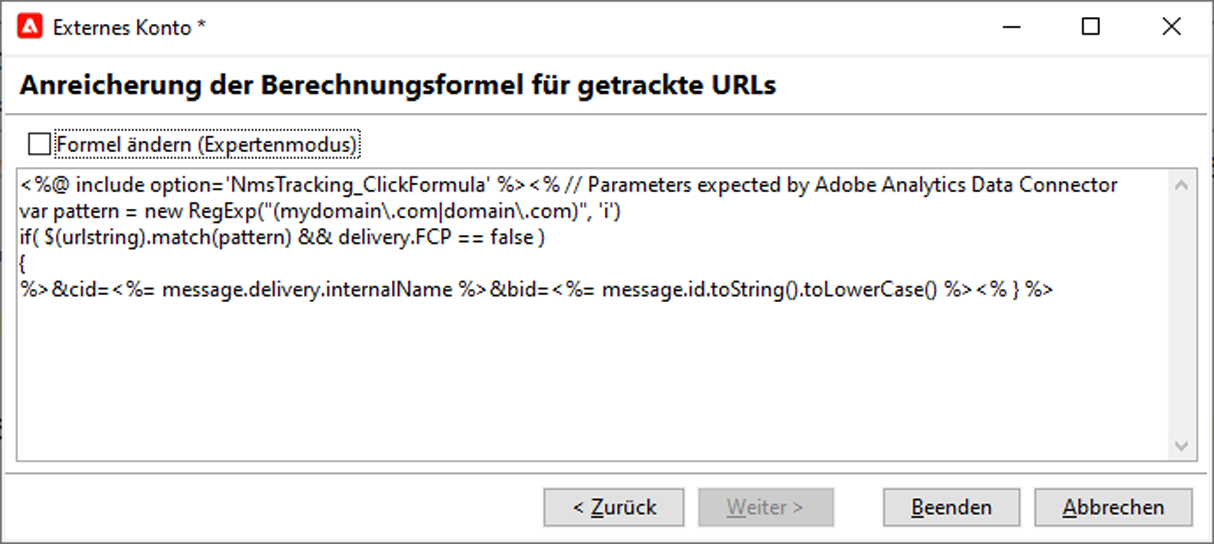Go back with the Zurück button
The width and height of the screenshot is (1214, 544).
614,507
